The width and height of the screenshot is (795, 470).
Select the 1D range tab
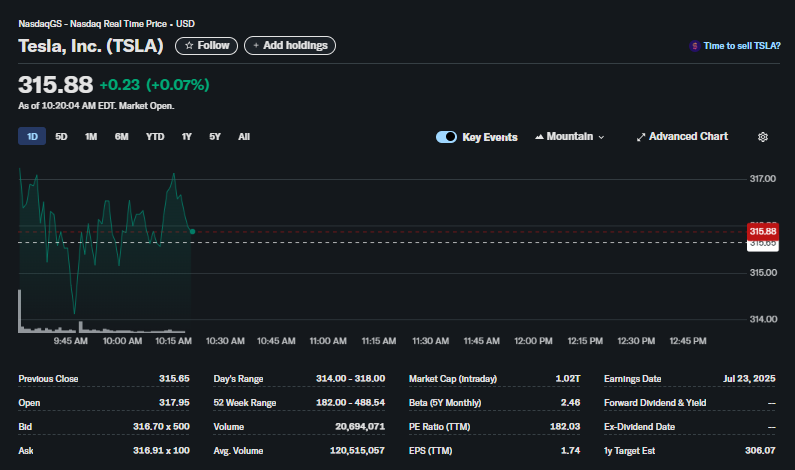click(x=32, y=136)
